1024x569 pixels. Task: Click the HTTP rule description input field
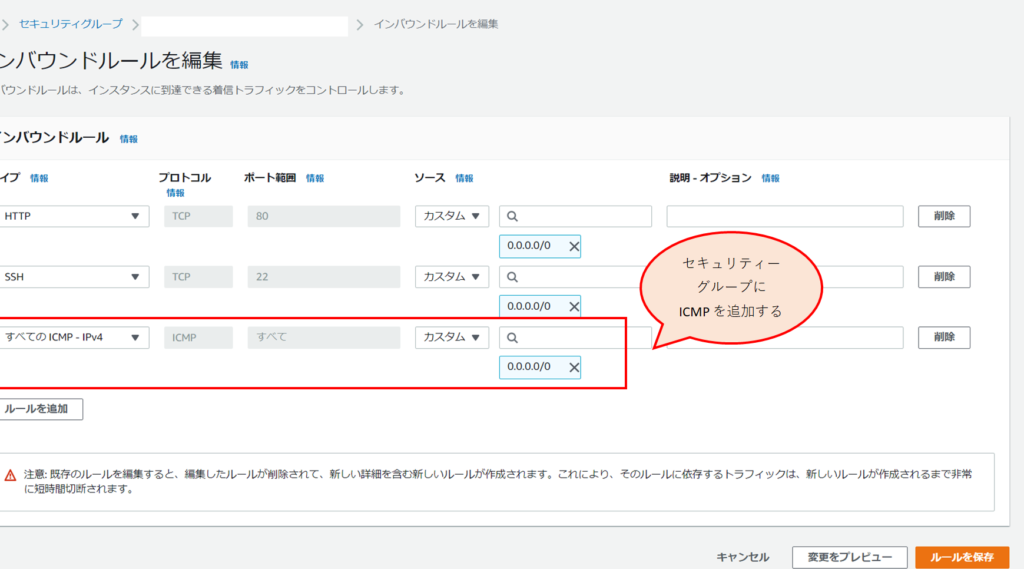point(784,217)
